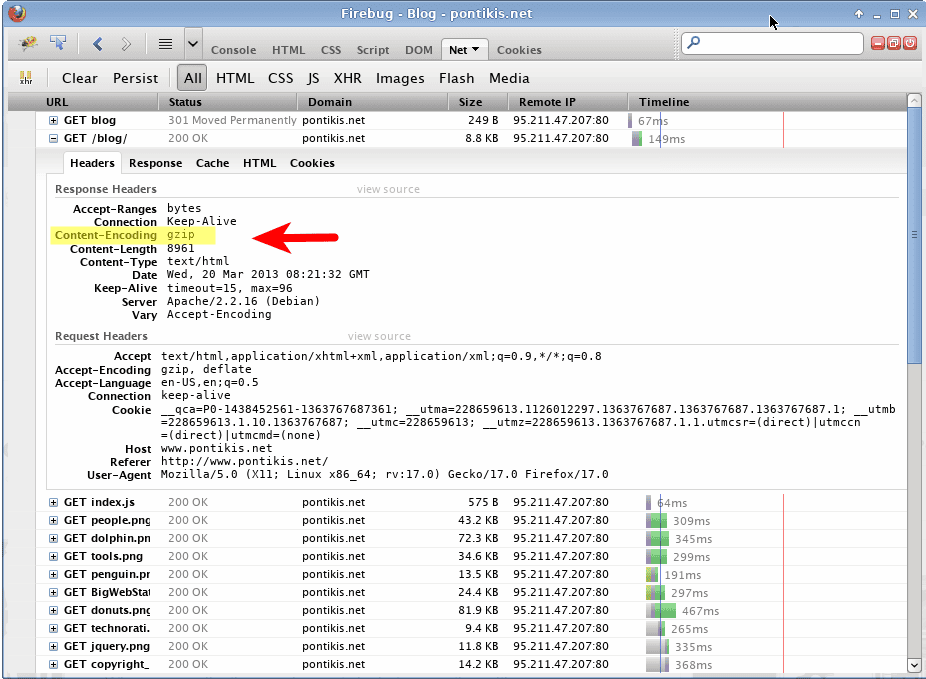Image resolution: width=926 pixels, height=679 pixels.
Task: Filter requests by Media
Action: pos(509,78)
